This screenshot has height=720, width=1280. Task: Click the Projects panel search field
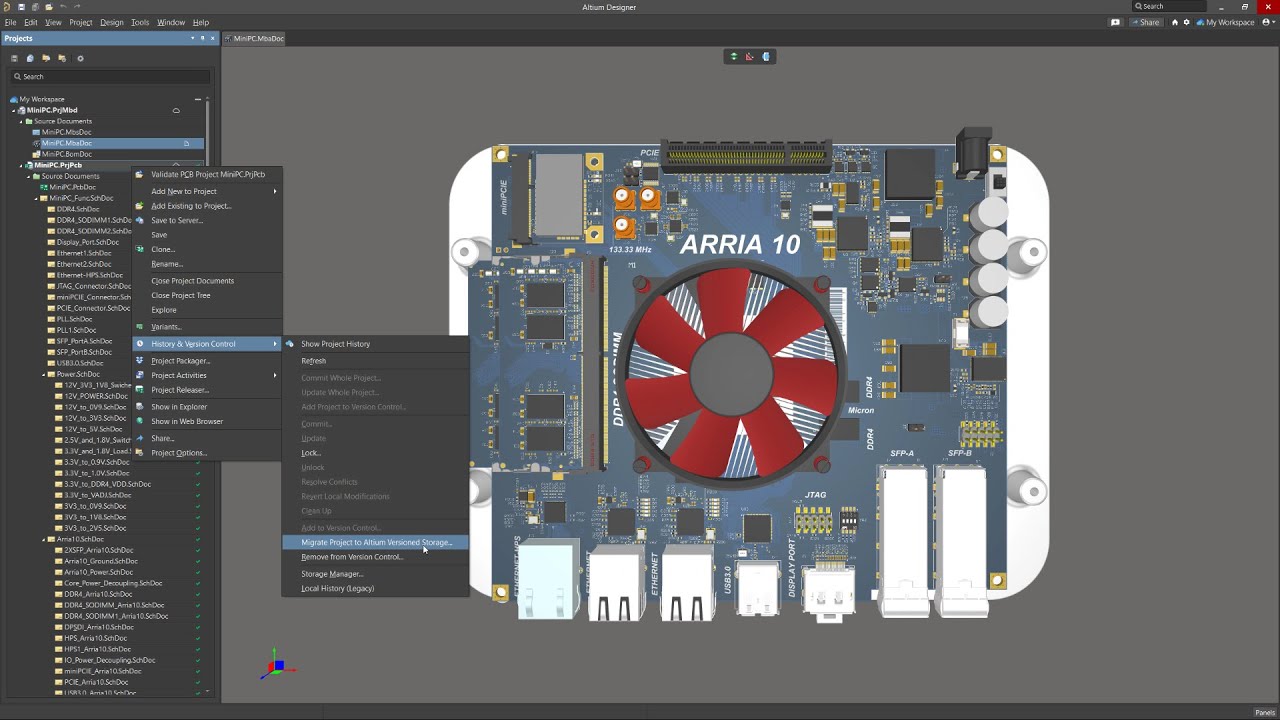pyautogui.click(x=110, y=76)
